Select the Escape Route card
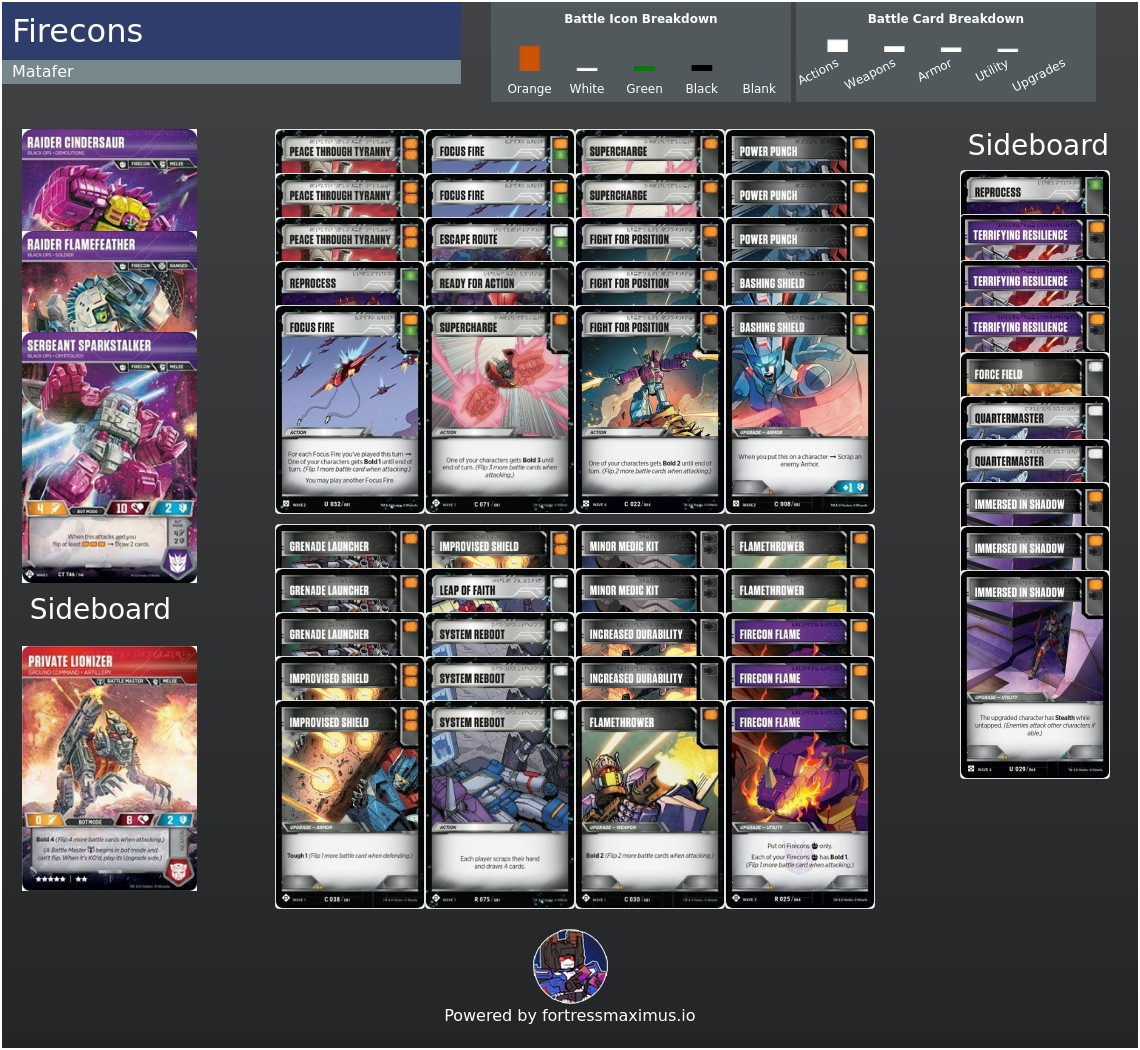 pyautogui.click(x=499, y=240)
